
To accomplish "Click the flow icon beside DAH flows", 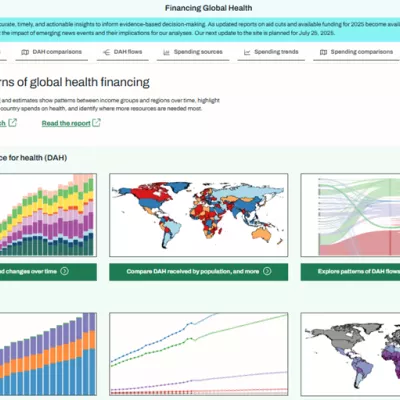I will click(106, 52).
